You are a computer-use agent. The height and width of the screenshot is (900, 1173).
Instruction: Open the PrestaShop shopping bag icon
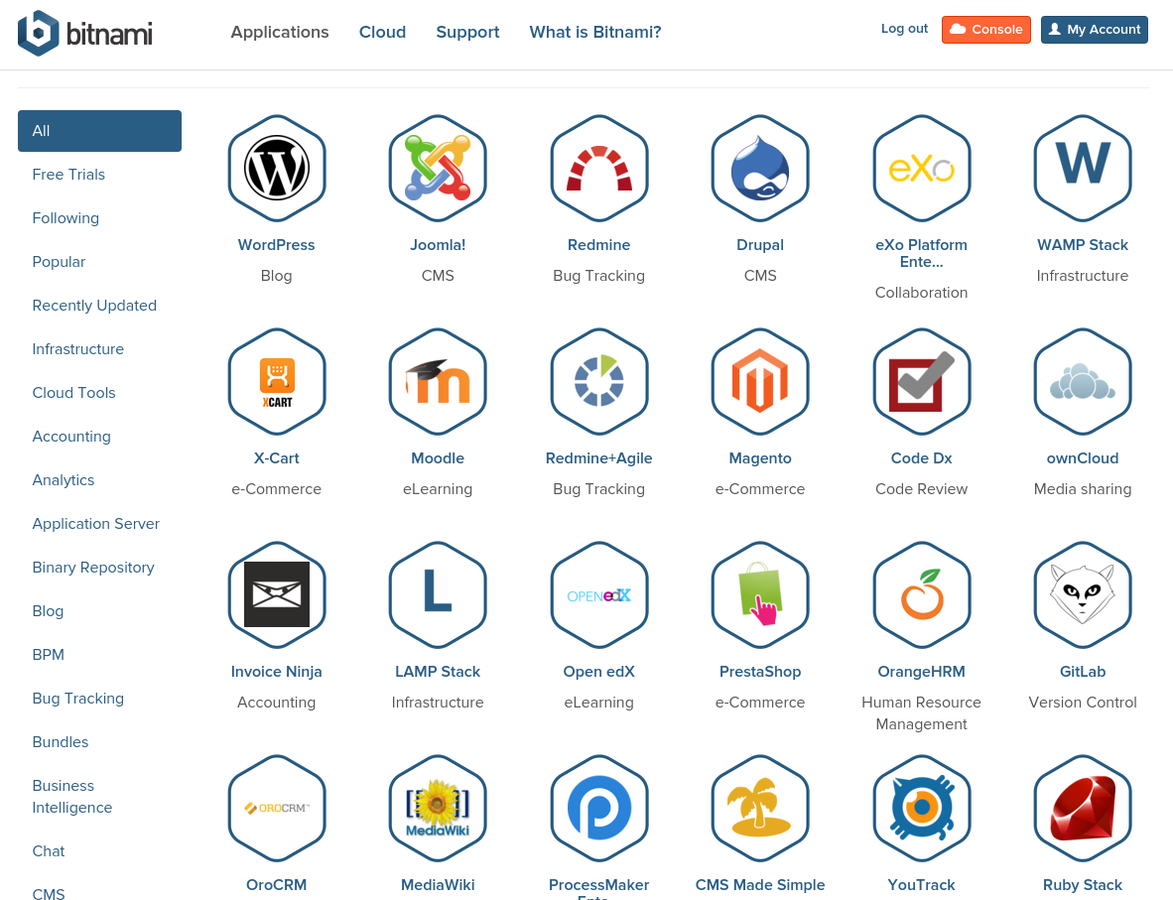[x=760, y=595]
